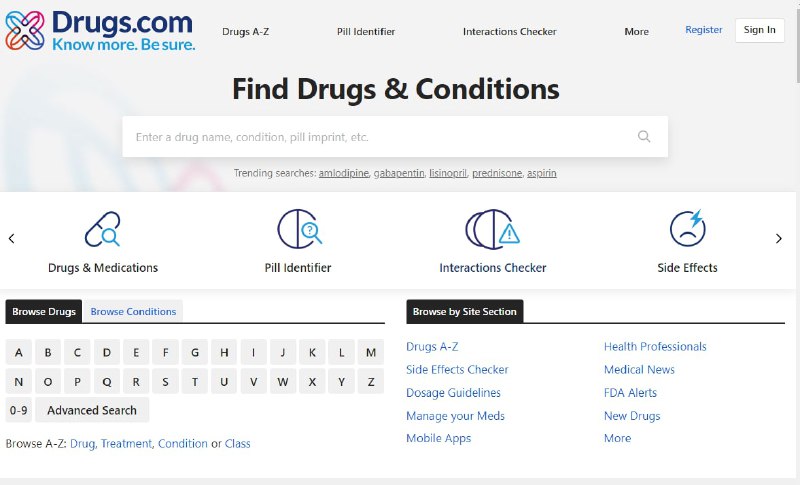Image resolution: width=800 pixels, height=485 pixels.
Task: Click the Drugs.com logo icon
Action: click(25, 31)
